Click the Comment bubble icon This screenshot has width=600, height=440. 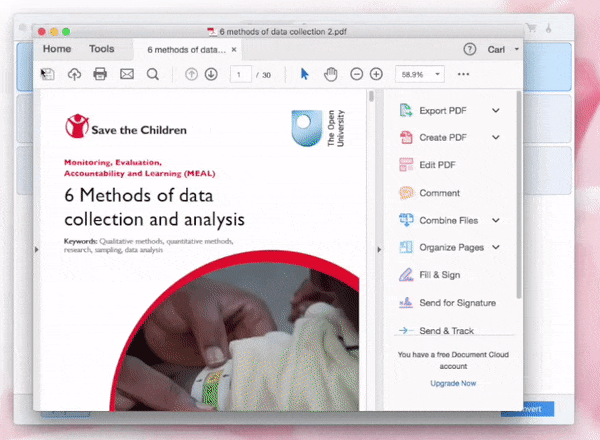pos(406,193)
